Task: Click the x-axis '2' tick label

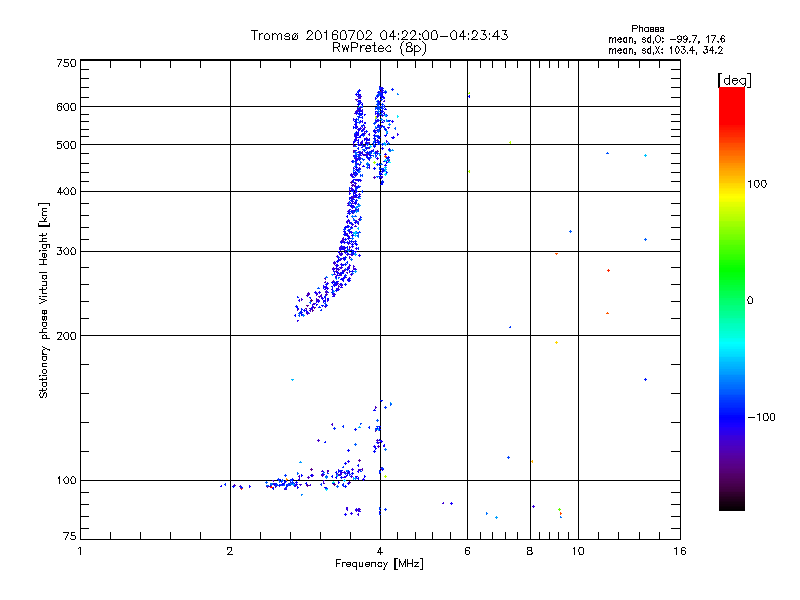Action: [230, 551]
